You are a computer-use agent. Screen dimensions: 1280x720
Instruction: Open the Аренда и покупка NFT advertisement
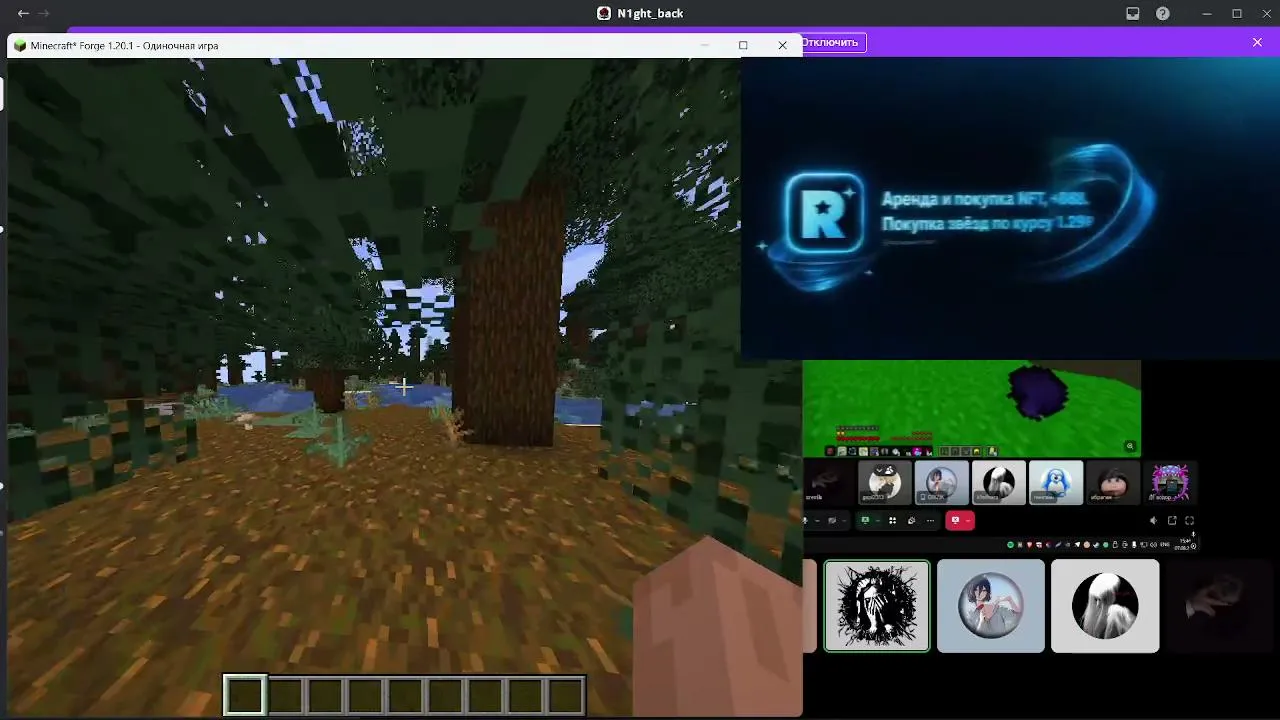point(1010,208)
